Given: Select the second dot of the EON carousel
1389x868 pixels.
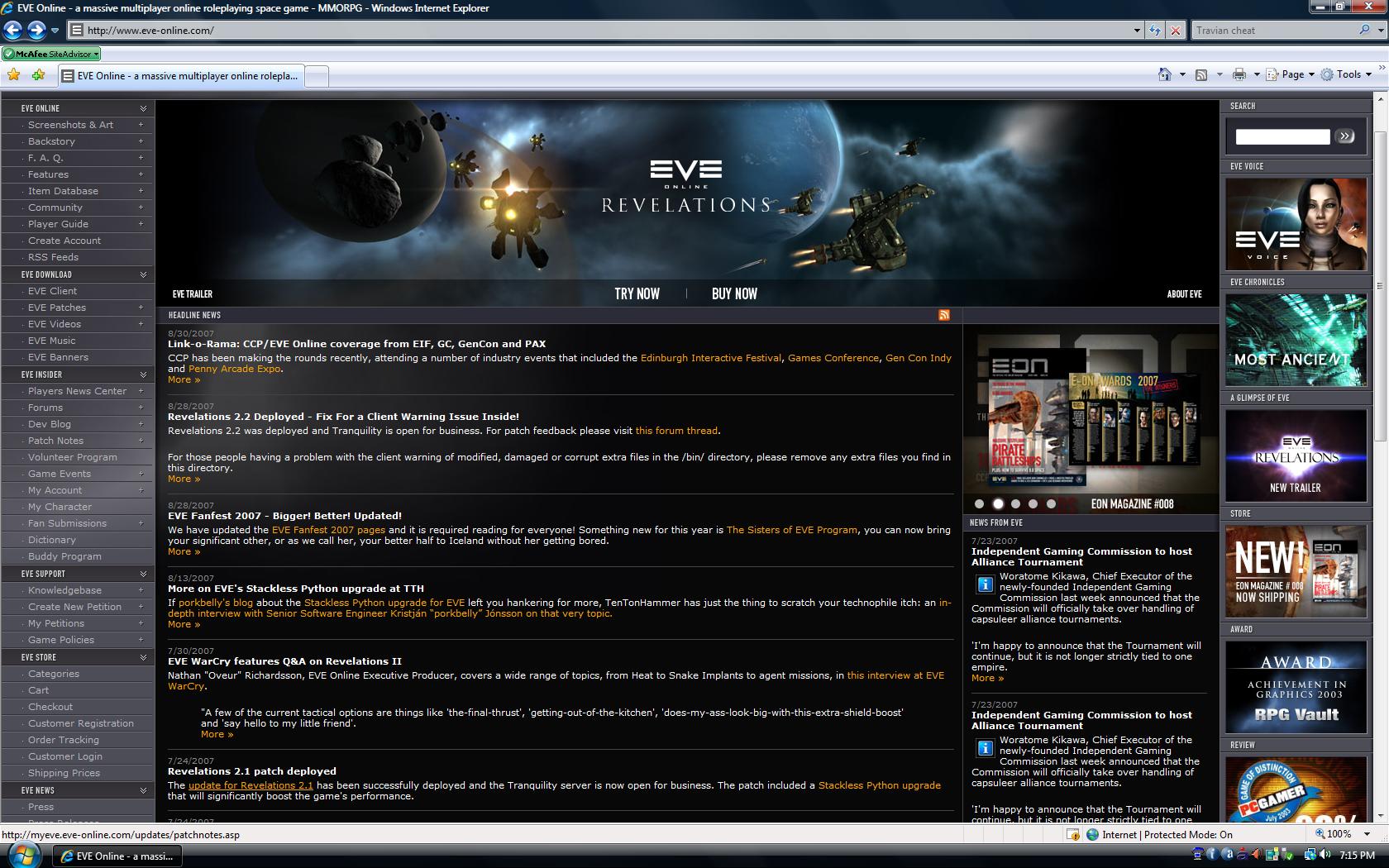Looking at the screenshot, I should pyautogui.click(x=998, y=503).
